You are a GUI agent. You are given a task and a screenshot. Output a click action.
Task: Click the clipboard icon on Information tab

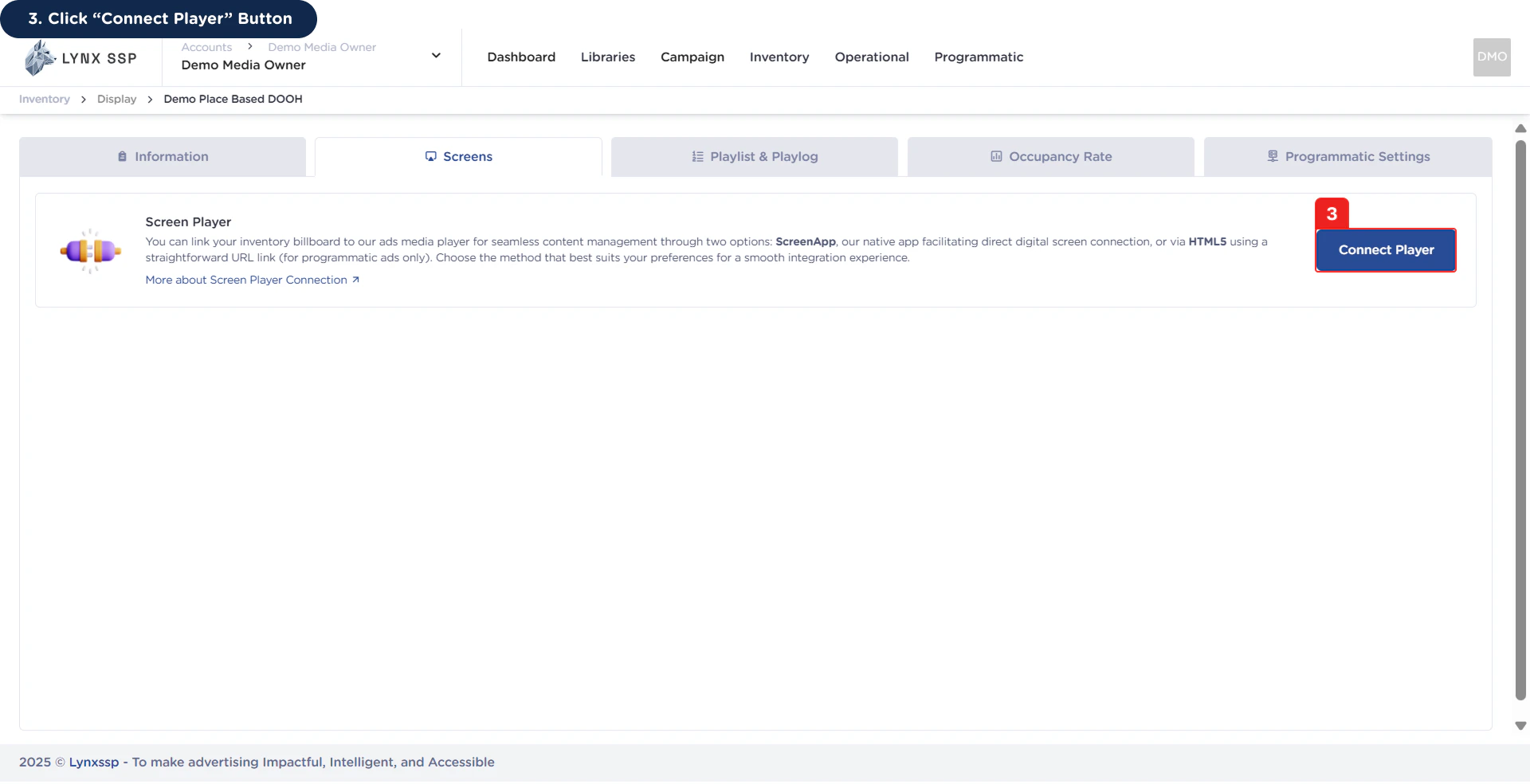tap(122, 156)
